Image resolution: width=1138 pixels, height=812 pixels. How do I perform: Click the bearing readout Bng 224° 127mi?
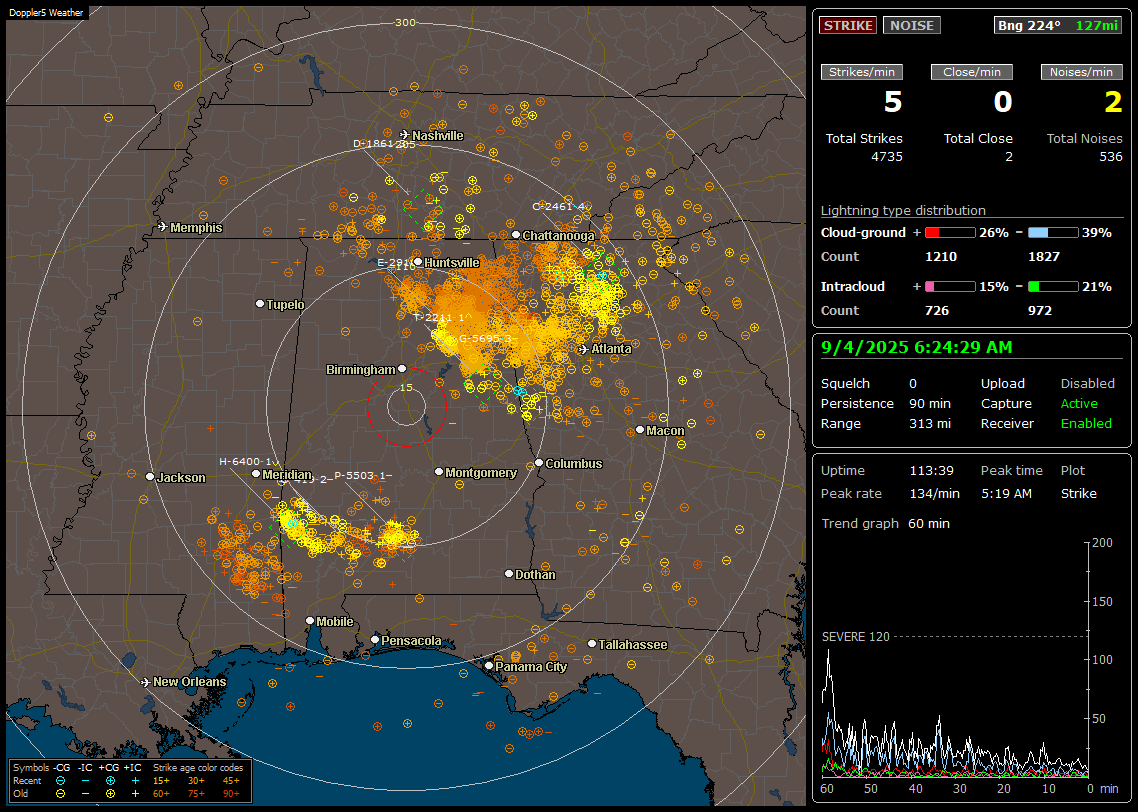point(1058,25)
